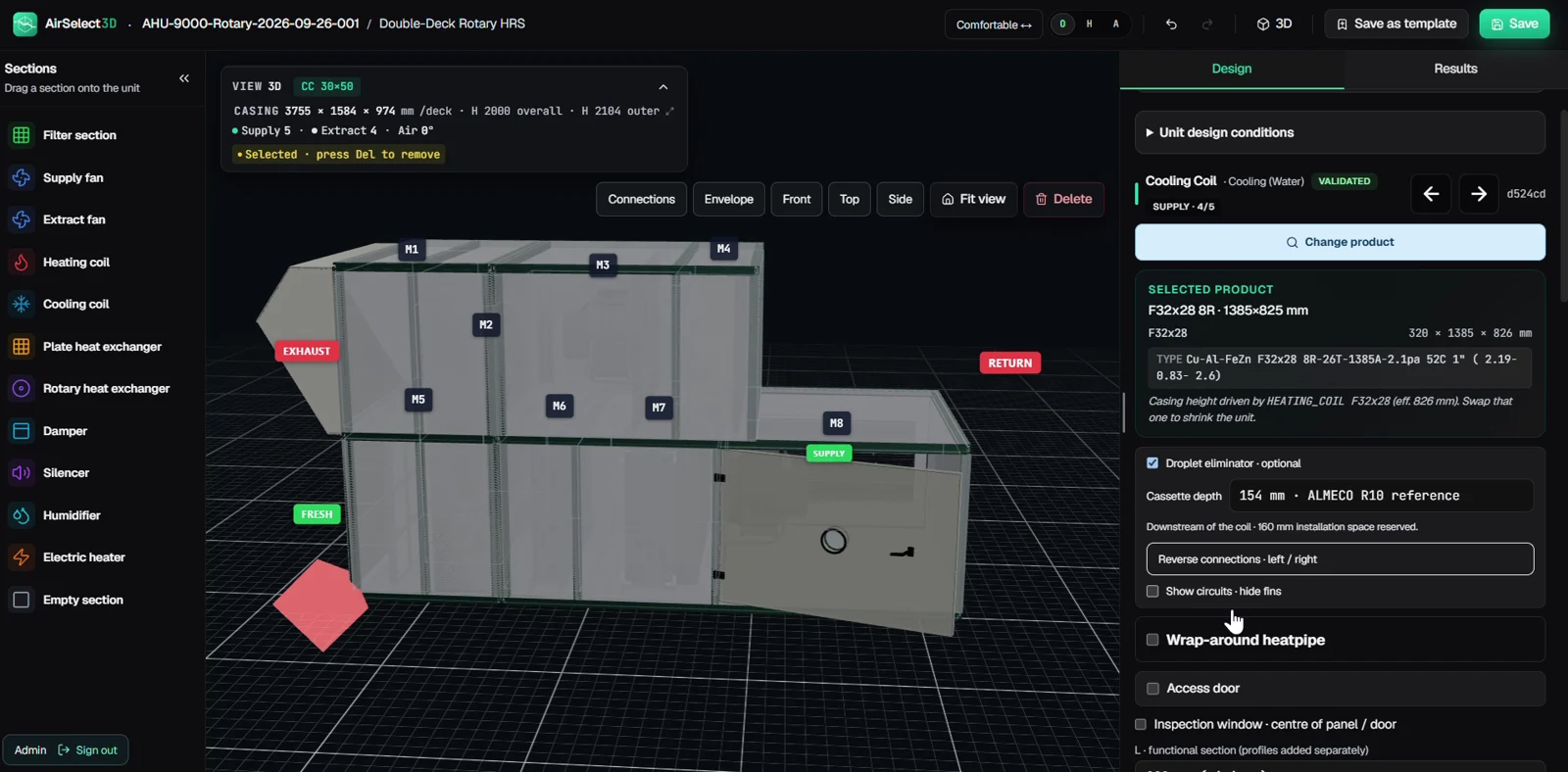Screen dimensions: 1568x772
Task: Collapse the VIEW 3D info panel
Action: 663,87
